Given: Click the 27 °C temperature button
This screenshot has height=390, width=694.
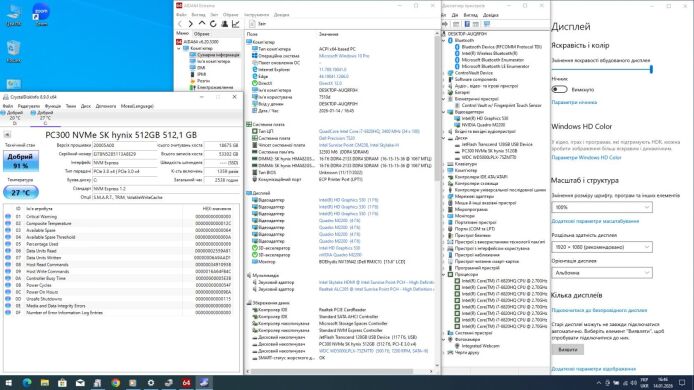Looking at the screenshot, I should click(x=21, y=193).
